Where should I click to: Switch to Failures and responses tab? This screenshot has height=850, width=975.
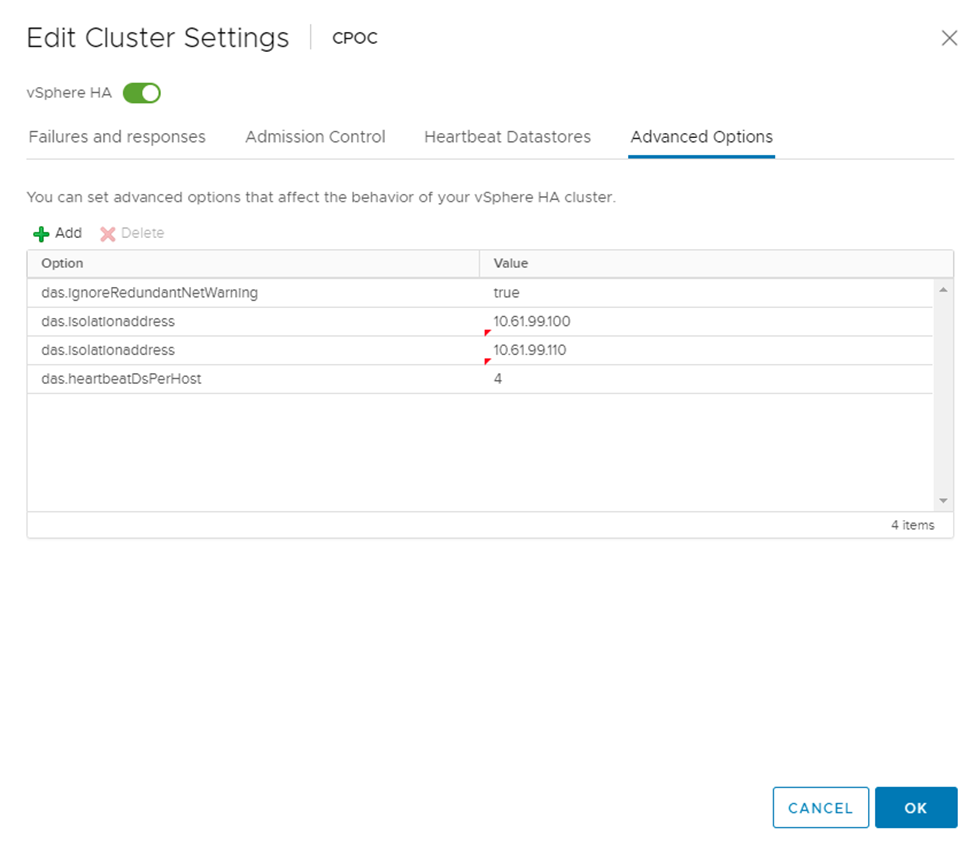tap(117, 137)
